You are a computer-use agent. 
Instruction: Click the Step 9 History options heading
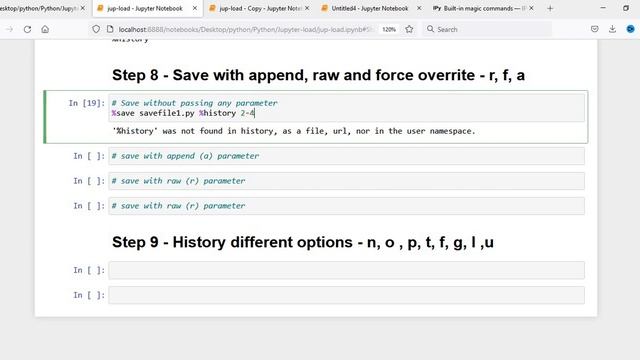(x=303, y=242)
